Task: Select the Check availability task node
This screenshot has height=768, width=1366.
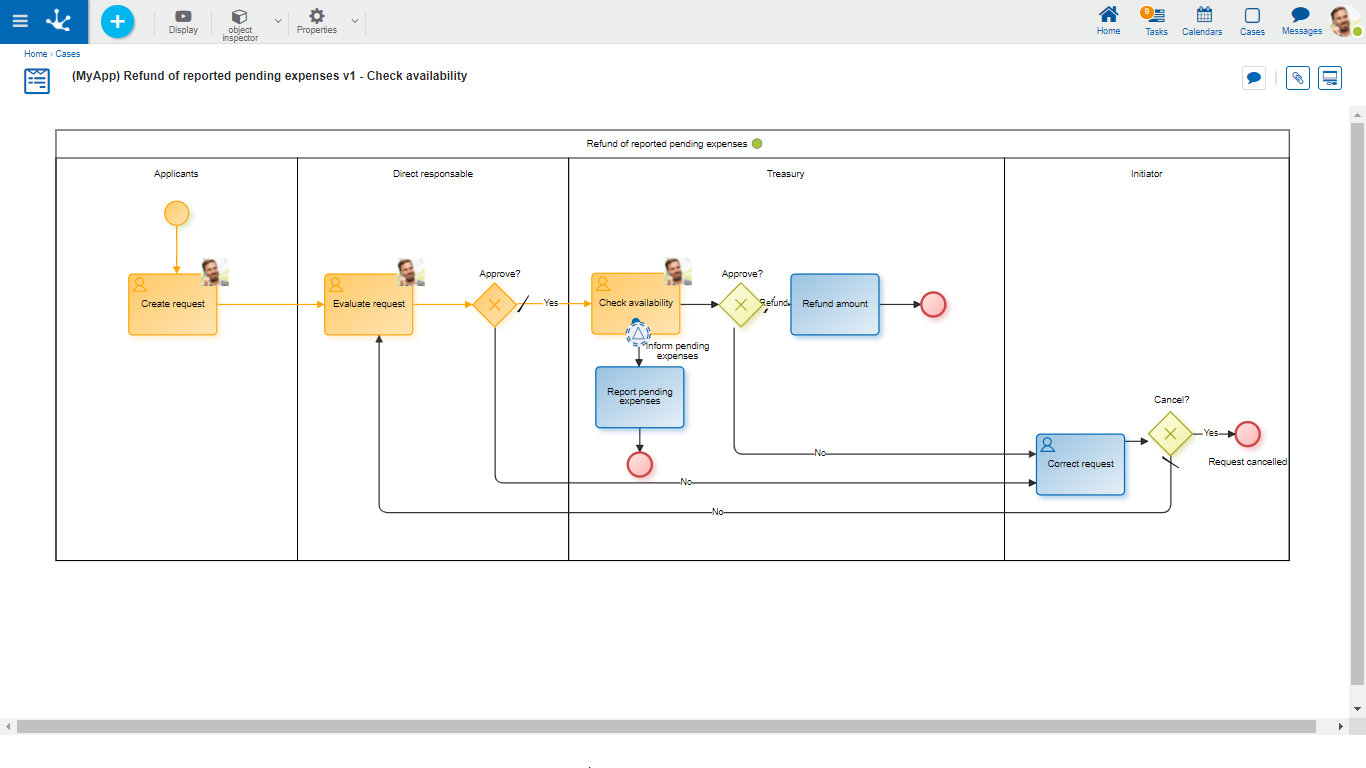Action: point(635,304)
